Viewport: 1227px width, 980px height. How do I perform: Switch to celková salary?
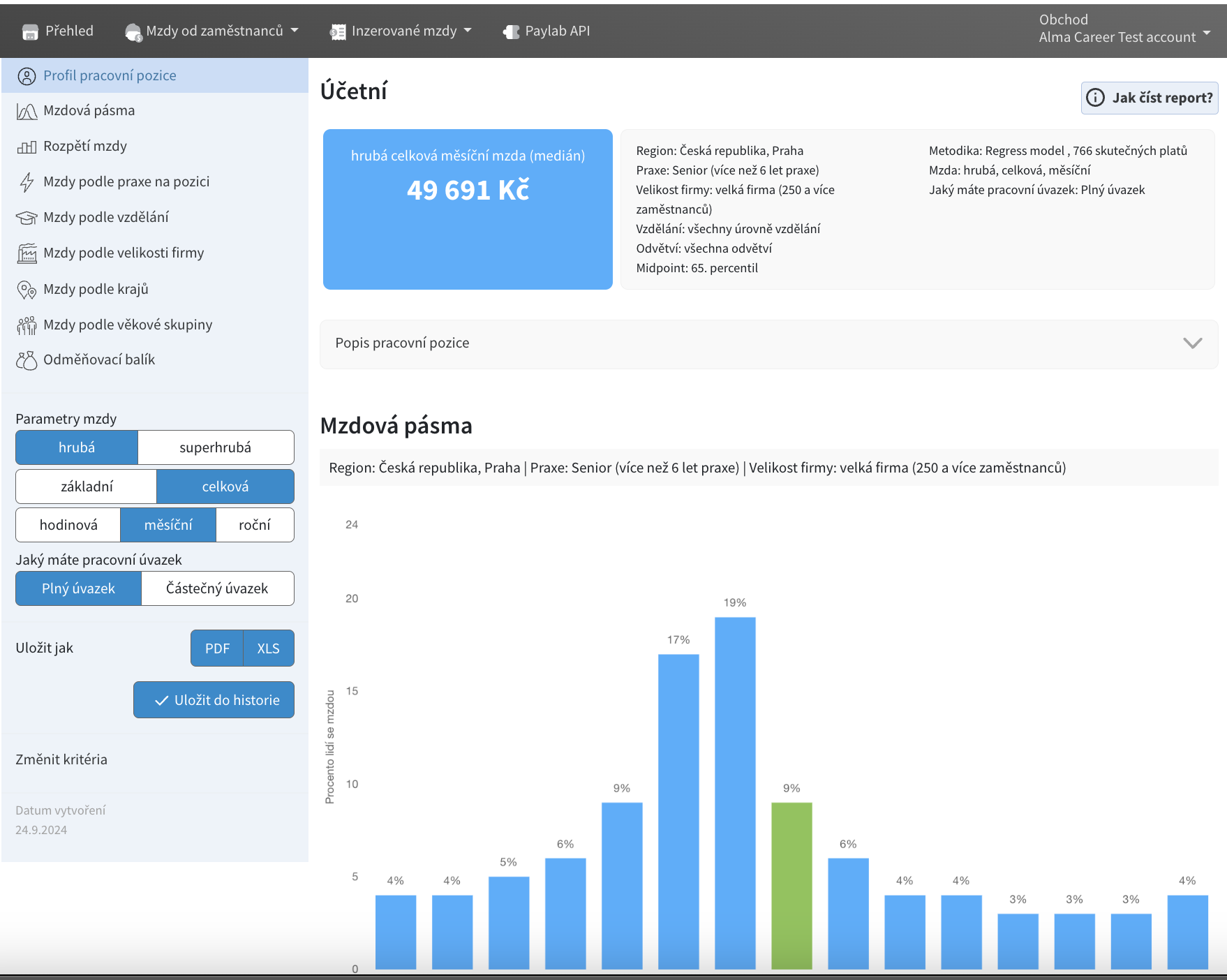click(x=225, y=487)
